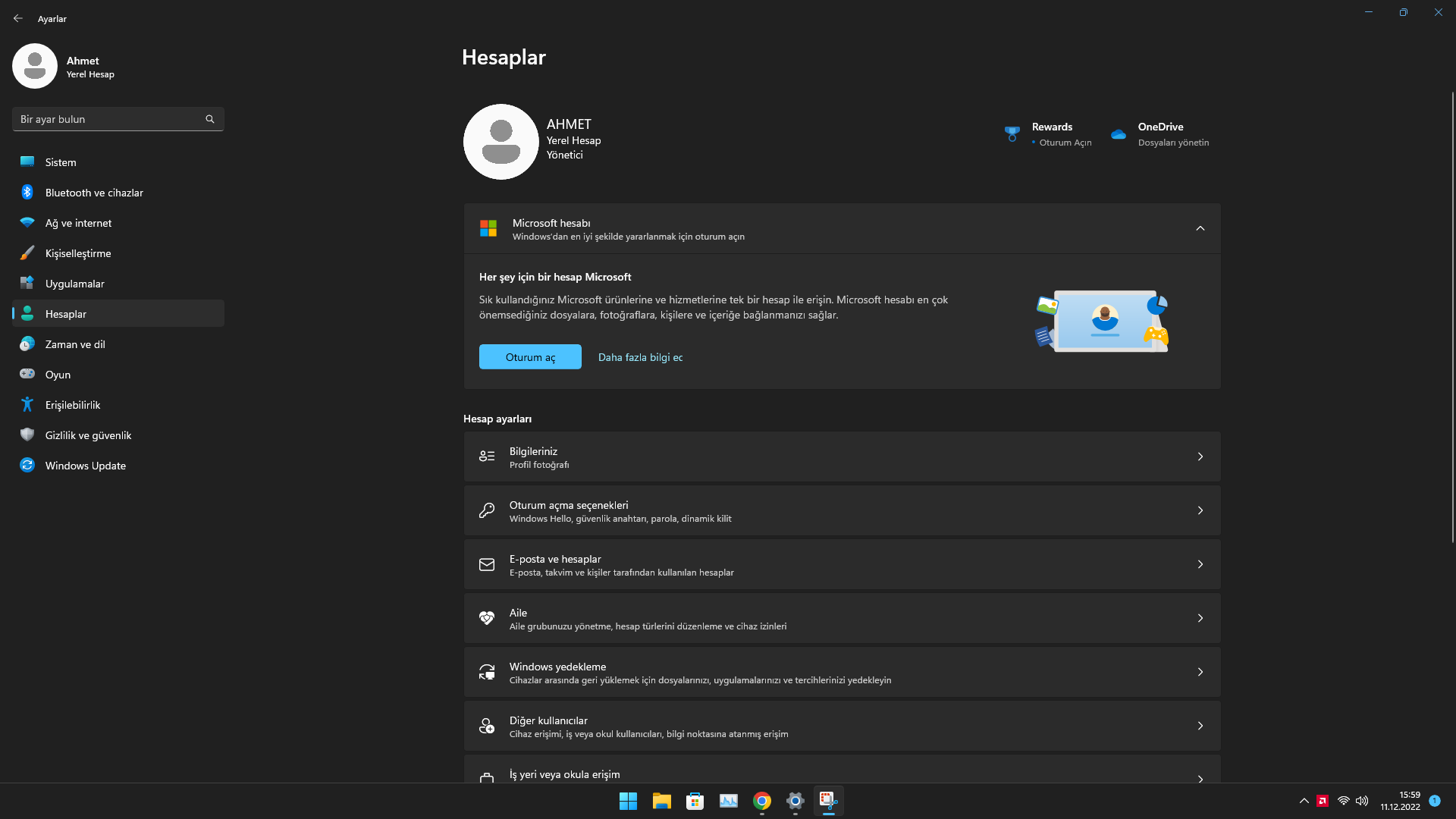Click the Windows Update sync icon
The image size is (1456, 819).
point(27,466)
